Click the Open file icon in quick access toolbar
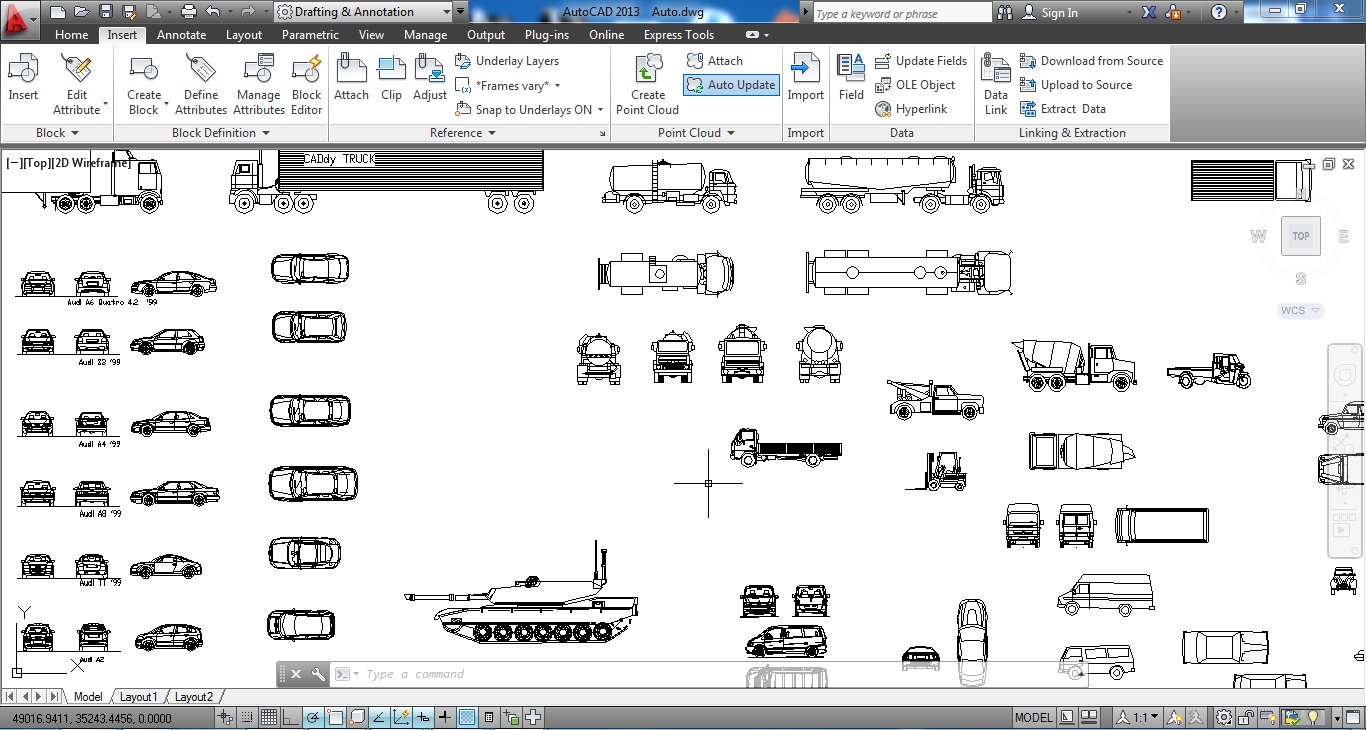This screenshot has width=1367, height=730. click(x=83, y=12)
